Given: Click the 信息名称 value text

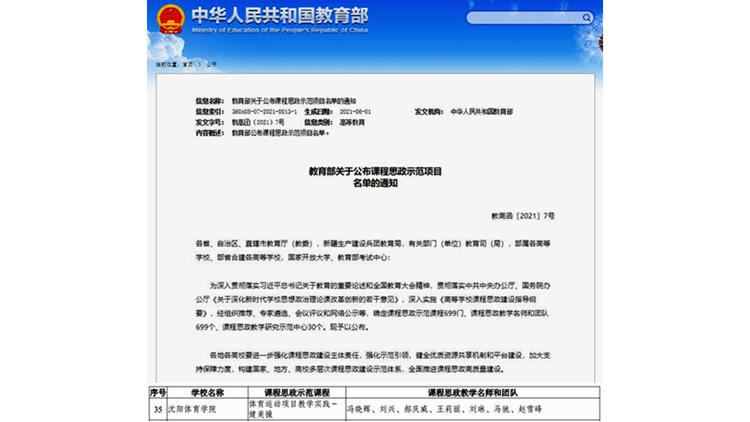Looking at the screenshot, I should tap(294, 101).
